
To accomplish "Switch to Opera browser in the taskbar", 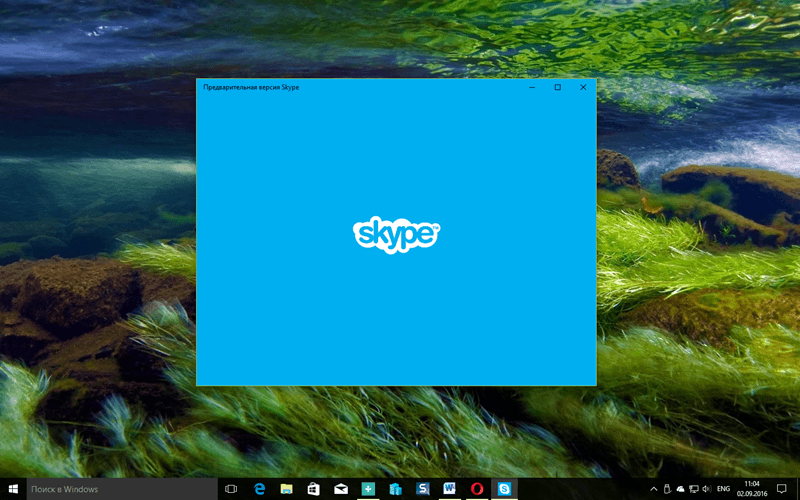I will 477,489.
